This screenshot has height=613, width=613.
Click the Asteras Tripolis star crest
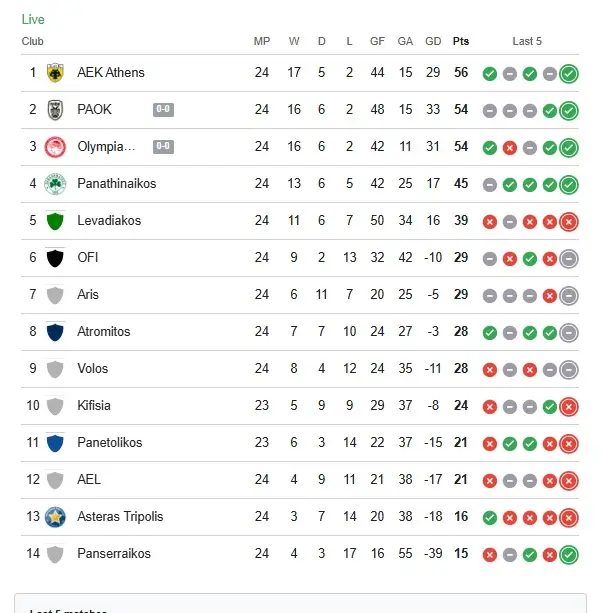(55, 517)
